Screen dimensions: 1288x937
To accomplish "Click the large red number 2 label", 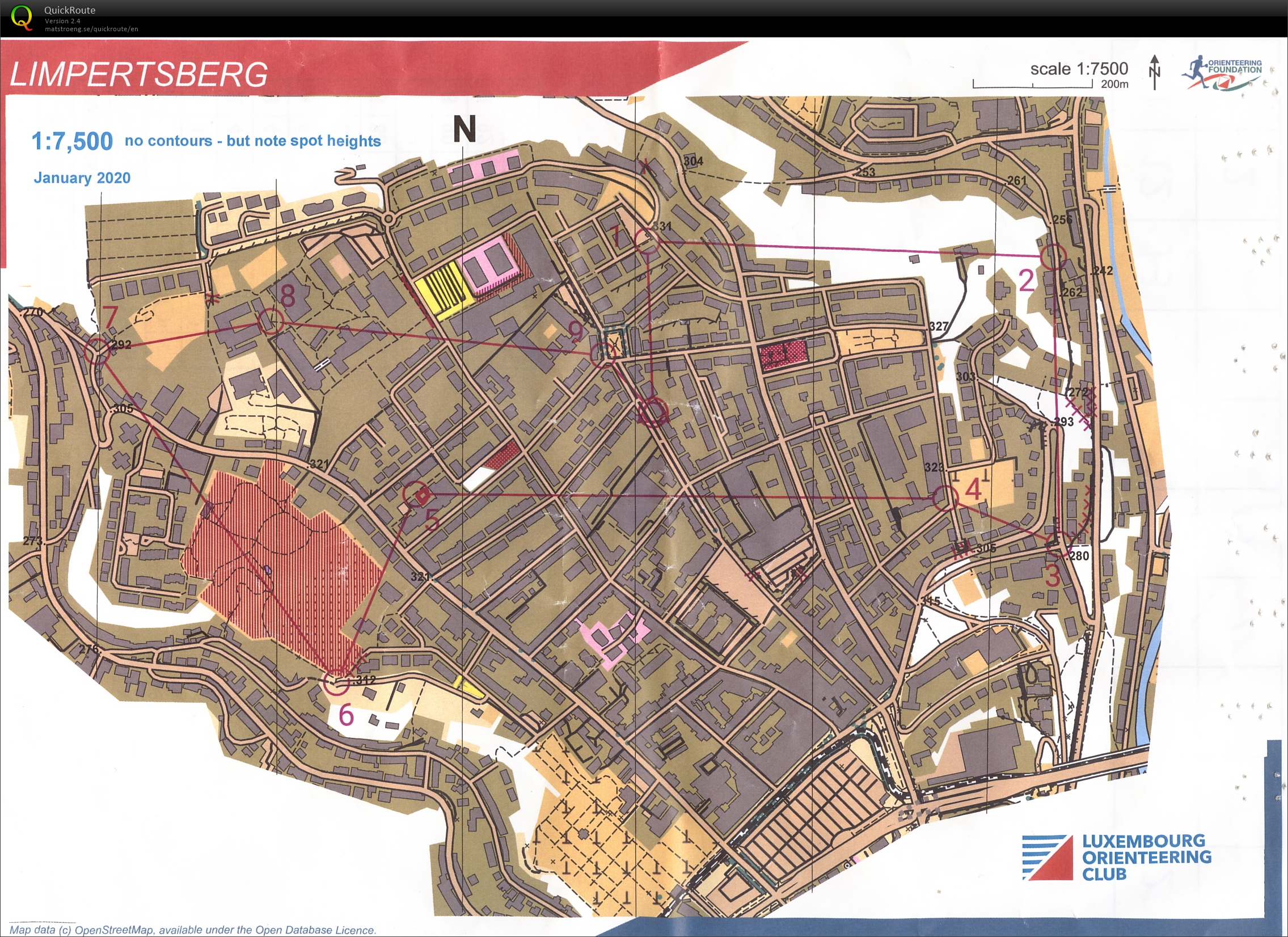I will pyautogui.click(x=1027, y=281).
